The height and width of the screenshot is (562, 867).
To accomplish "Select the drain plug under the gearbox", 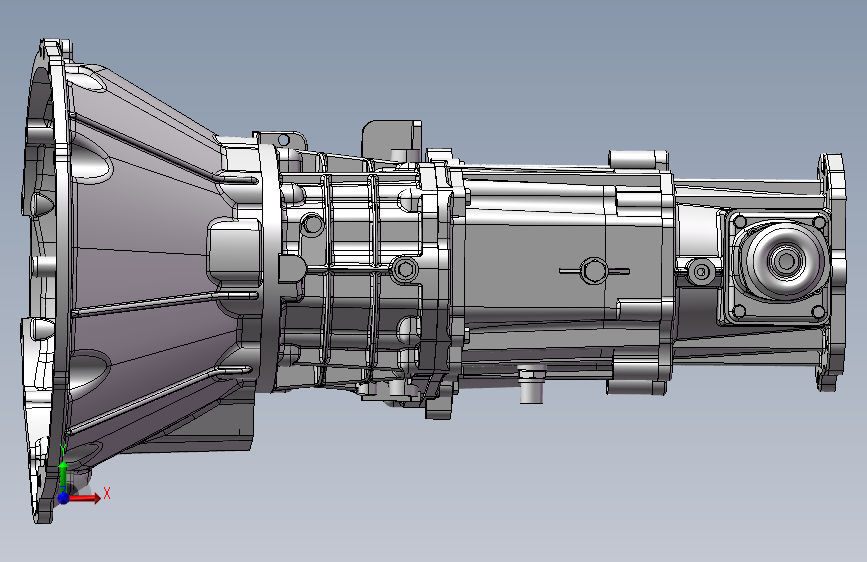I will (532, 383).
